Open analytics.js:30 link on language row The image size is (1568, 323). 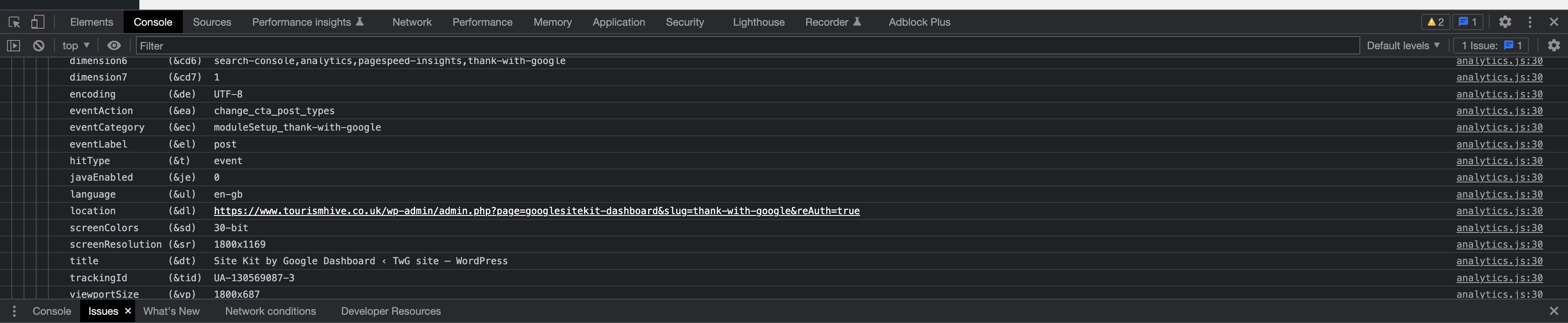(x=1499, y=194)
